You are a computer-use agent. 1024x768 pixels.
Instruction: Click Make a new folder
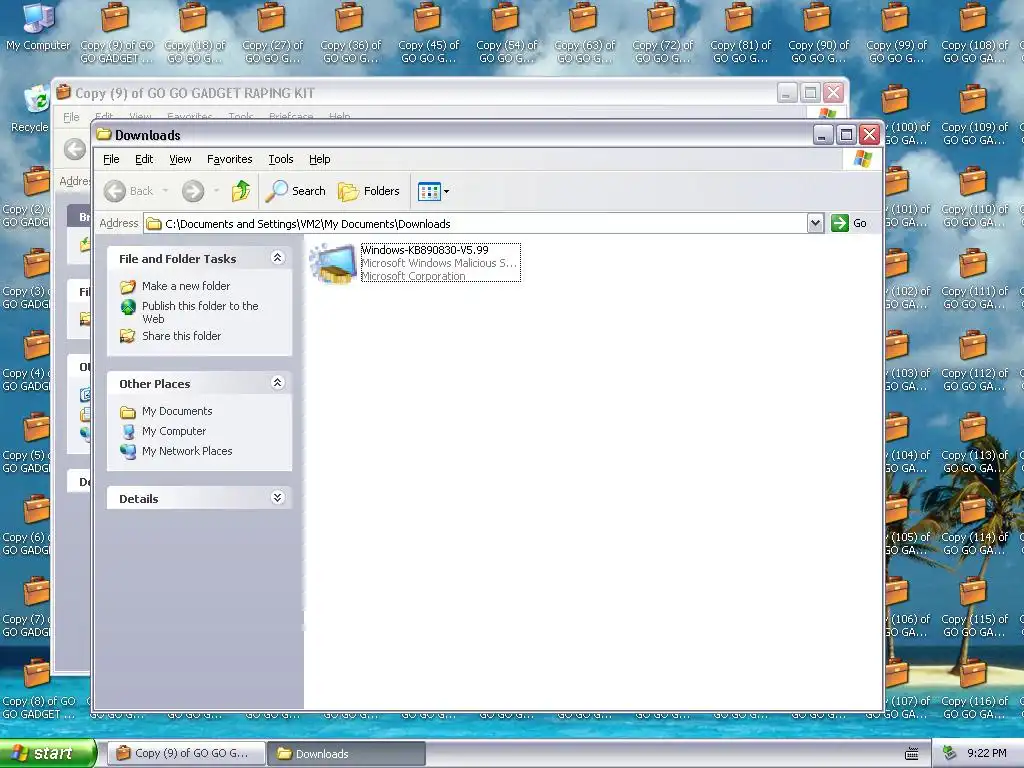tap(185, 286)
